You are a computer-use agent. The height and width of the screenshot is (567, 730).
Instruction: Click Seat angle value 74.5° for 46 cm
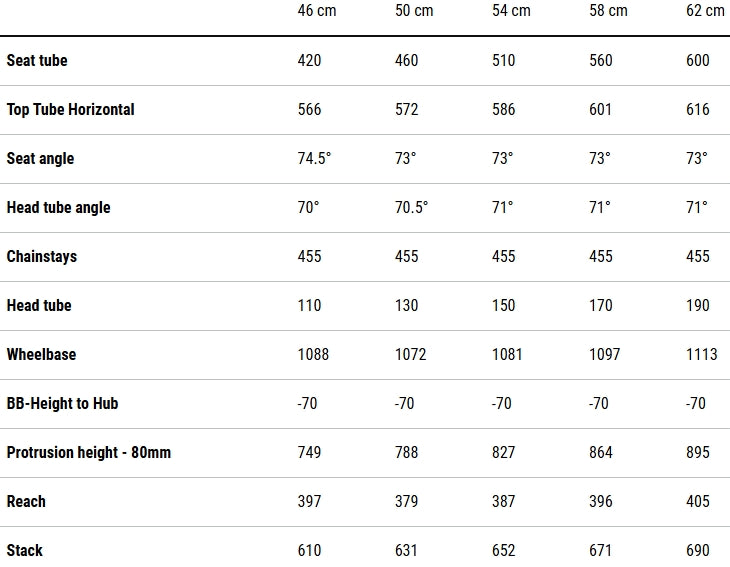click(315, 159)
